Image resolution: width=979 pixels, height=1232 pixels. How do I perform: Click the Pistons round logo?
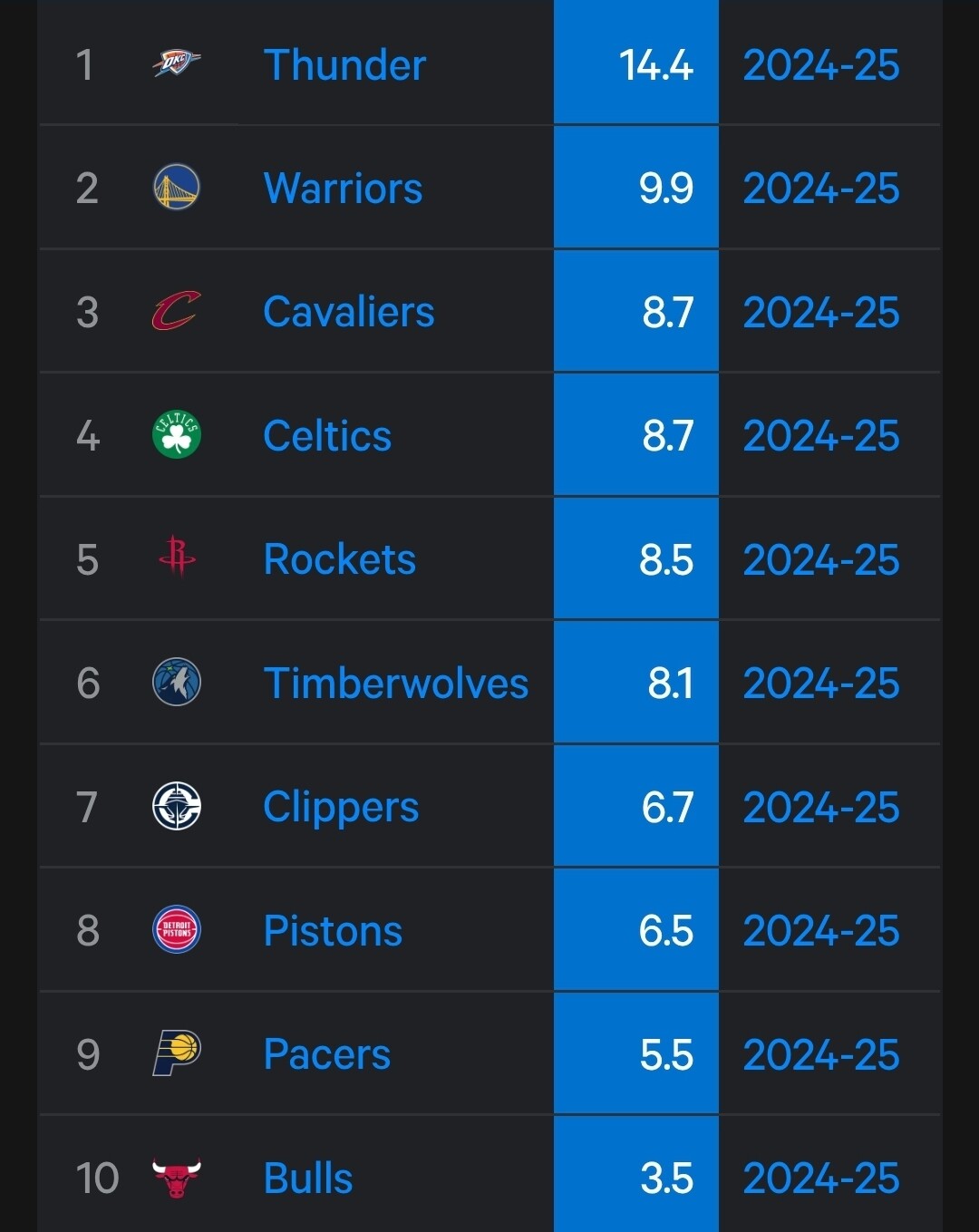177,930
